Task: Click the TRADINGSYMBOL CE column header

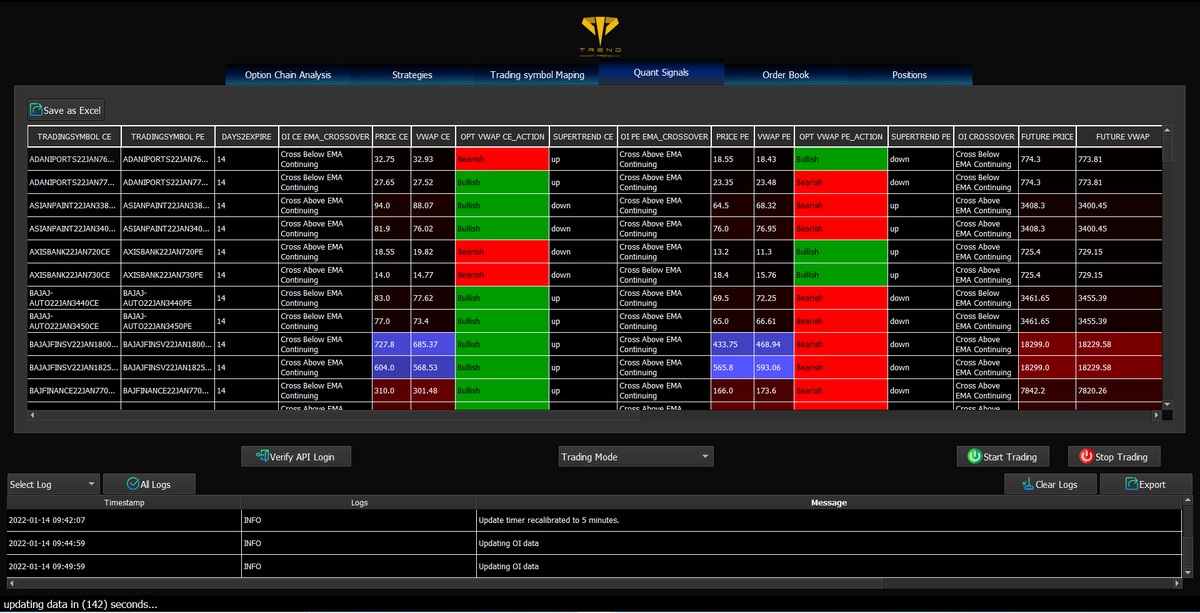Action: 74,136
